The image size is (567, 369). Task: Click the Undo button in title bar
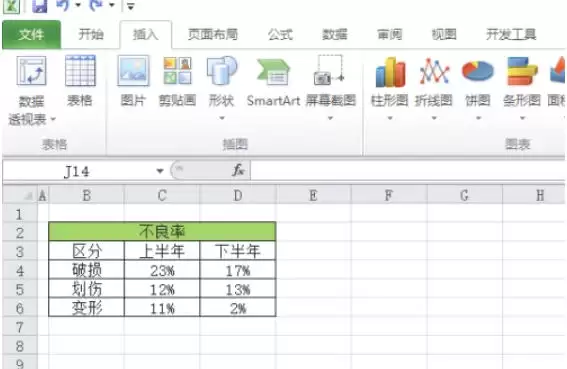(x=63, y=5)
